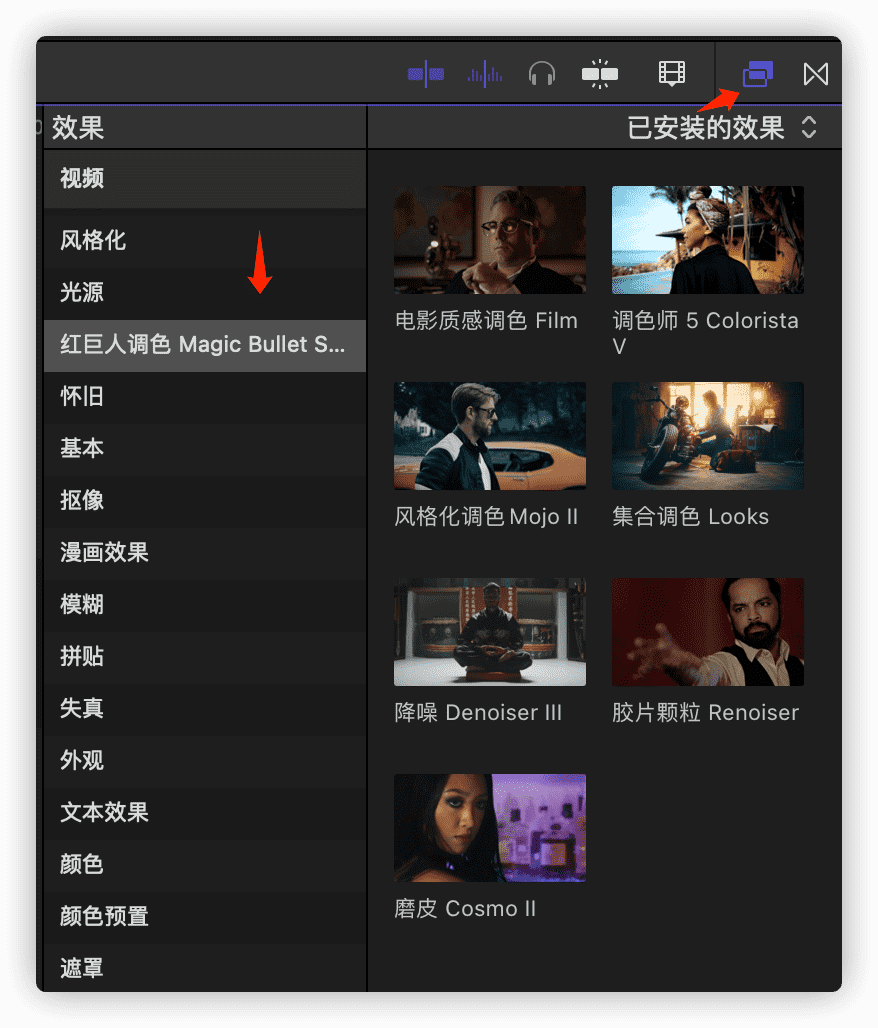Open the 已安装的效果 dropdown

tap(721, 127)
